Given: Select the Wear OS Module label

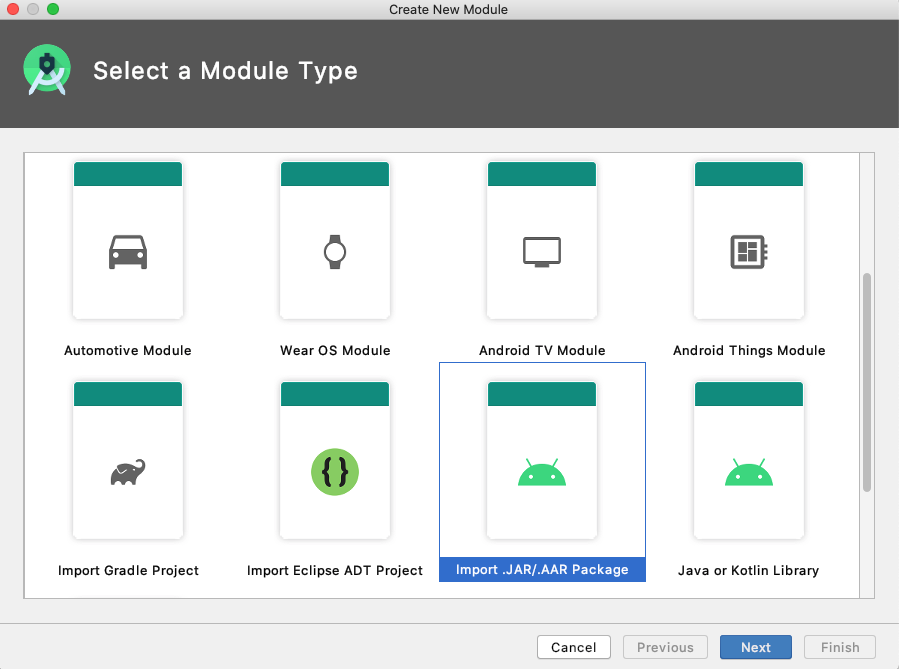Looking at the screenshot, I should click(x=335, y=350).
